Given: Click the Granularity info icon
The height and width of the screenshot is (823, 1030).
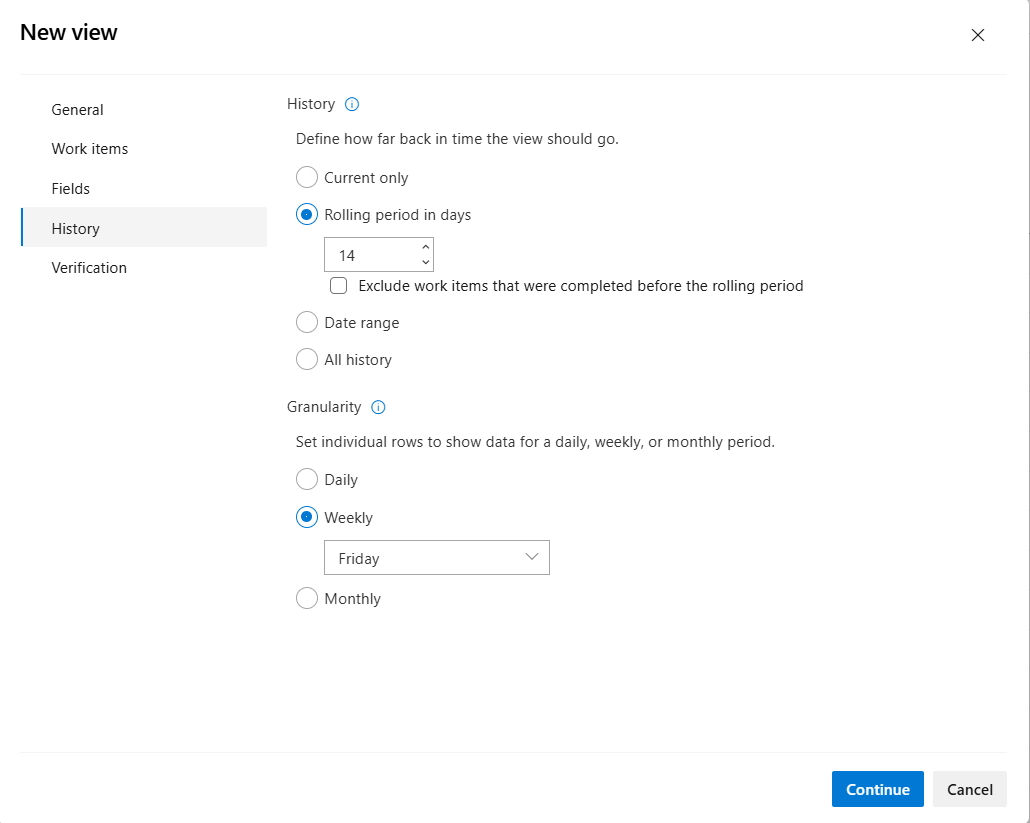Looking at the screenshot, I should 378,407.
